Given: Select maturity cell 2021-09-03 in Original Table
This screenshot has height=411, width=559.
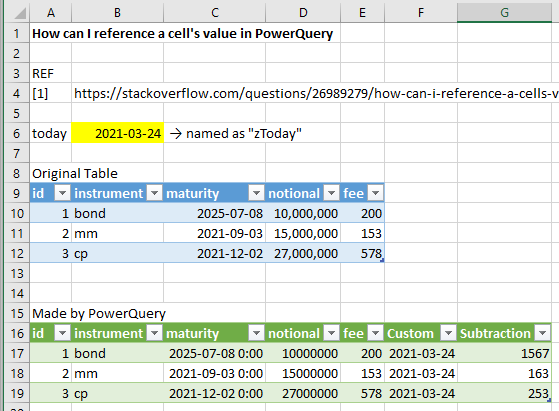Looking at the screenshot, I should coord(215,233).
